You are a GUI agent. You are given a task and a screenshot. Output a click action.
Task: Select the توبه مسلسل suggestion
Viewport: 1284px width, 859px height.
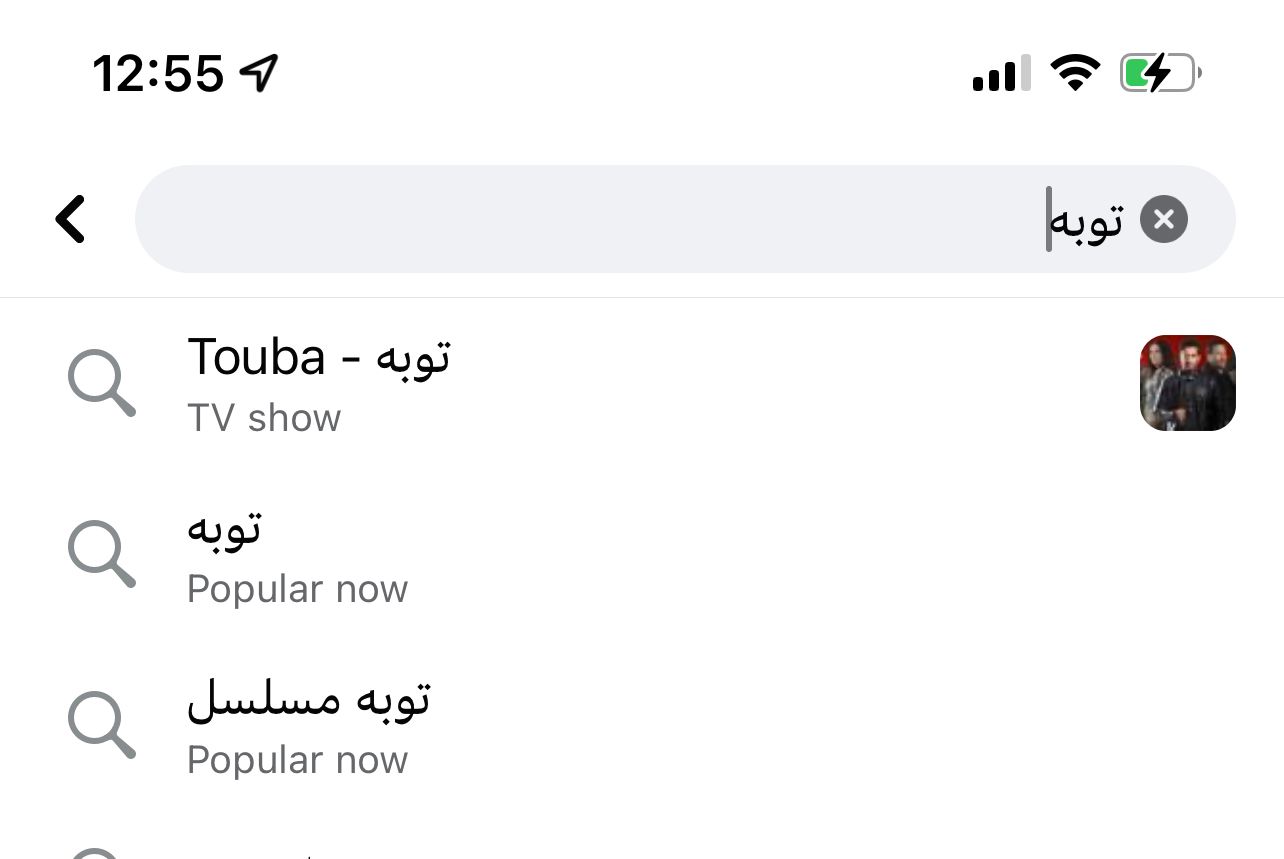click(x=309, y=699)
